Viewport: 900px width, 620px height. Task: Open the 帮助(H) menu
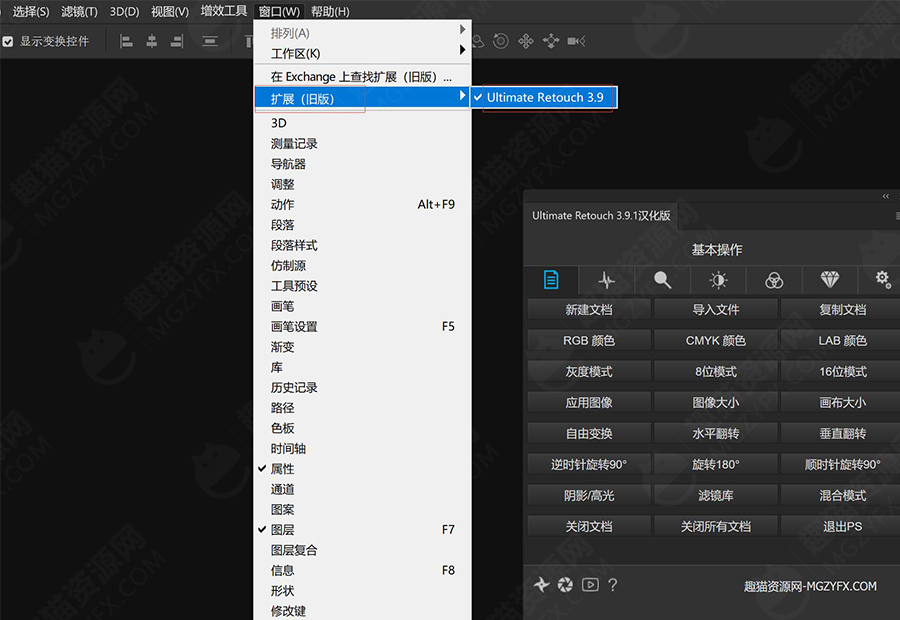[x=330, y=11]
